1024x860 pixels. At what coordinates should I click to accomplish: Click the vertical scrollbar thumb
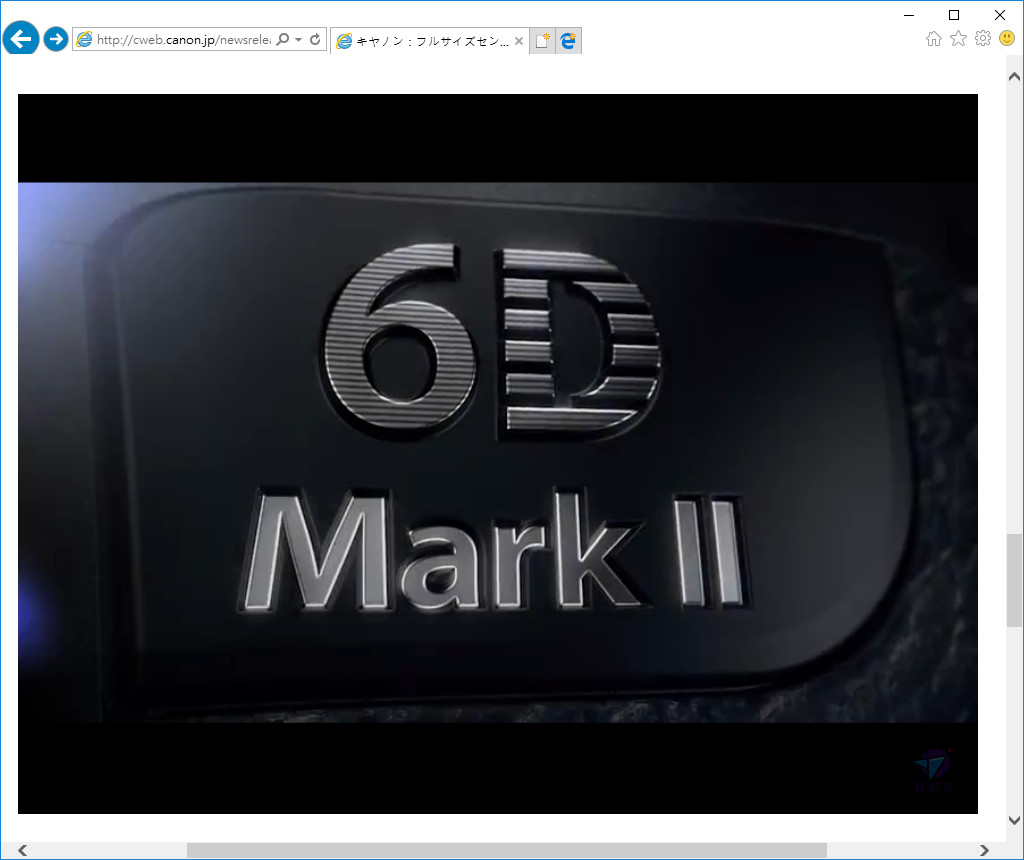pos(1014,580)
